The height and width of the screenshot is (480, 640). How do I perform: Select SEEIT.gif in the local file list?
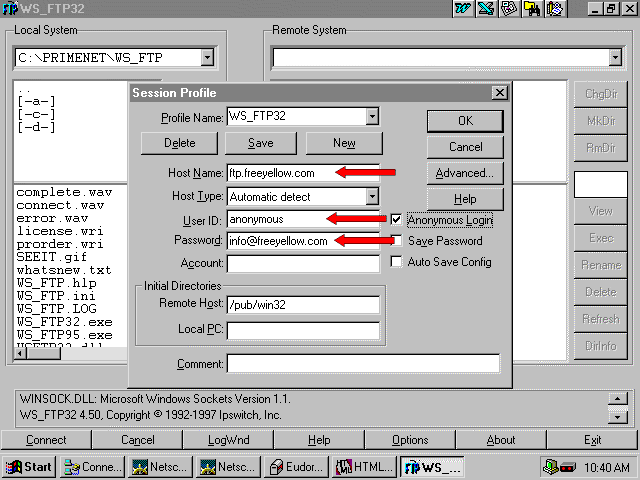pyautogui.click(x=52, y=257)
